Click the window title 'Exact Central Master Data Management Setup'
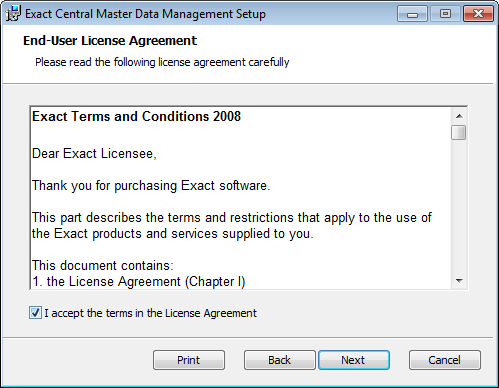Screen dimensions: 499x388 (145, 14)
